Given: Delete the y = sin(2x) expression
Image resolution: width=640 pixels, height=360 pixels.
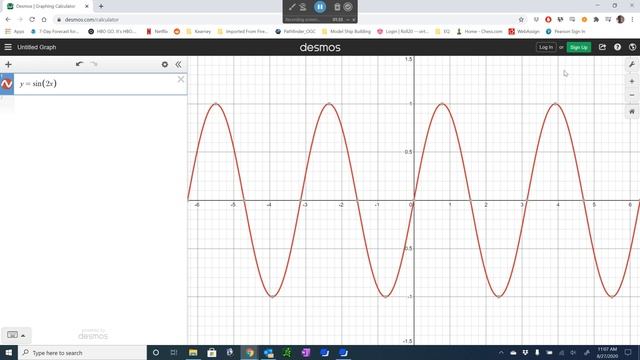Looking at the screenshot, I should click(x=181, y=80).
